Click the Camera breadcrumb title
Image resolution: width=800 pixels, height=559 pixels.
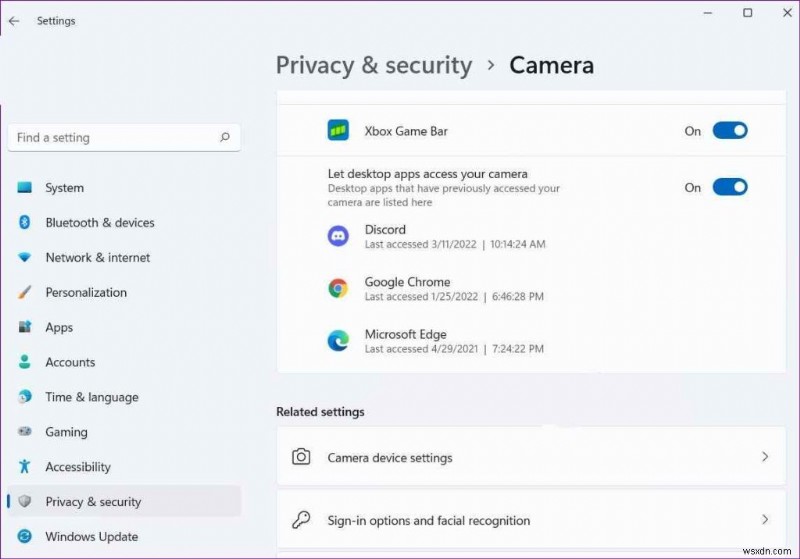552,65
